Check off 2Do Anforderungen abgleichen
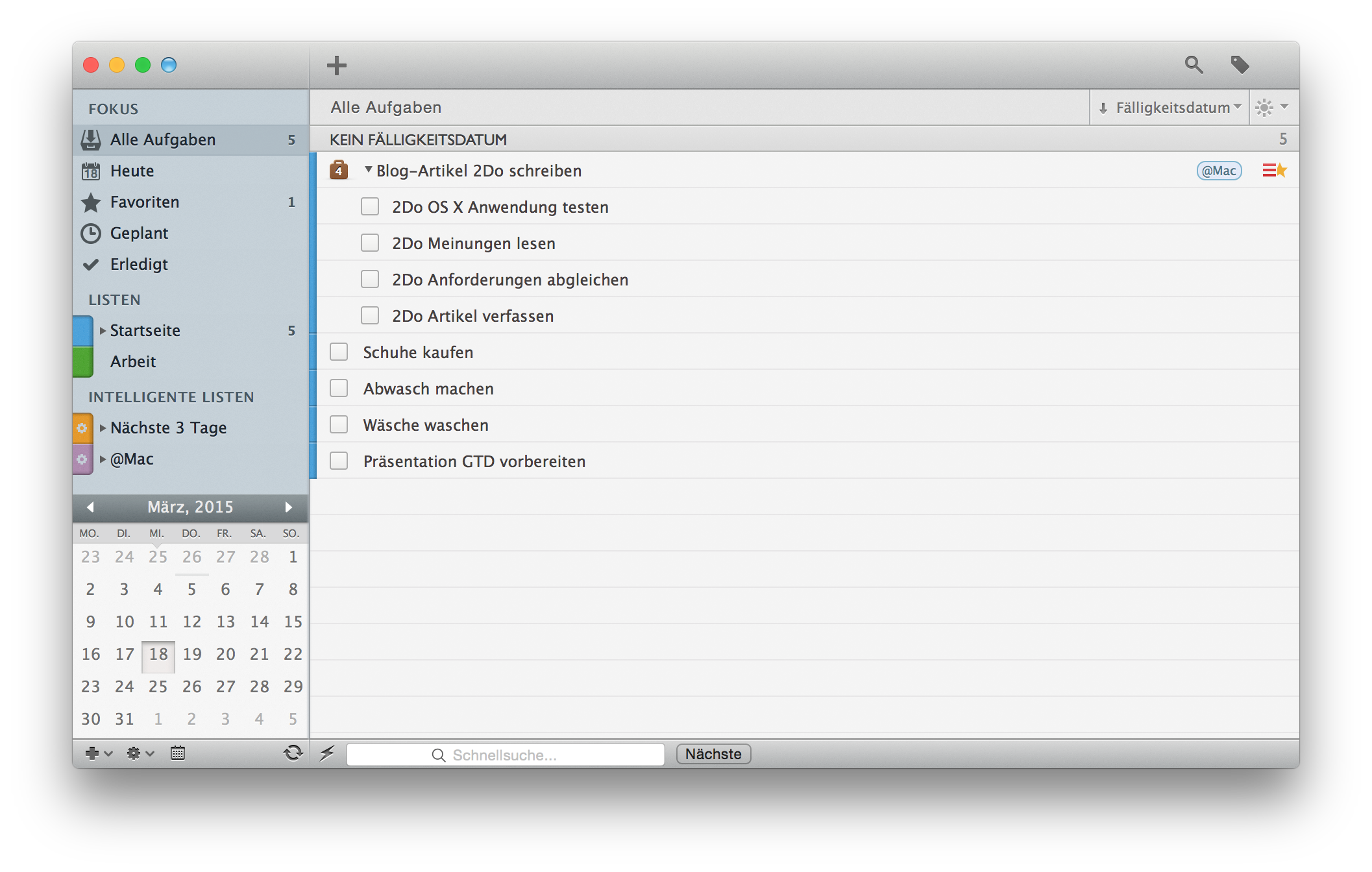The image size is (1372, 872). pos(370,279)
